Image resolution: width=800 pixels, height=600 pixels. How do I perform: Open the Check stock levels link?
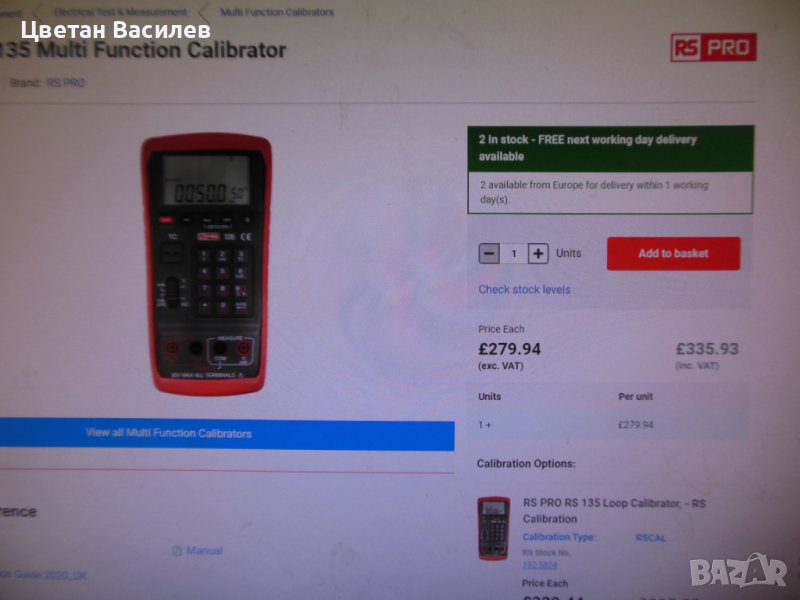(x=524, y=289)
